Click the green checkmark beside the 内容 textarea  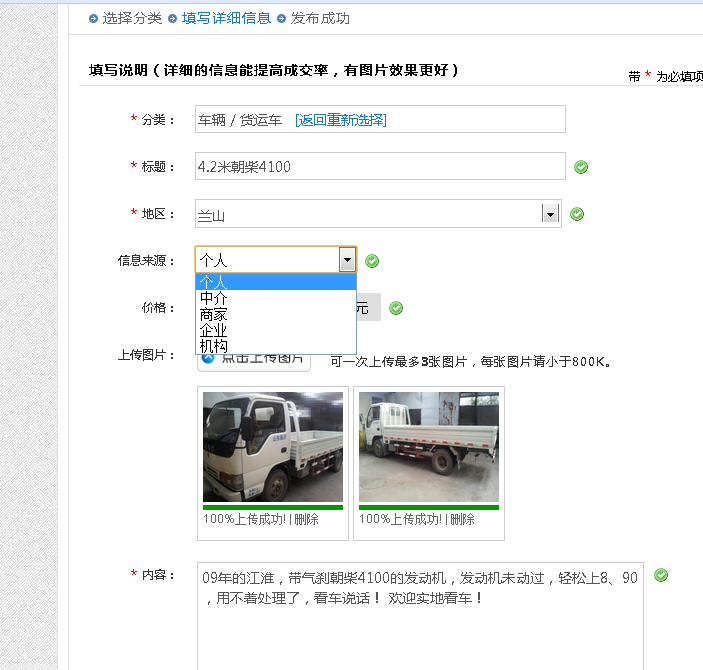click(x=660, y=575)
